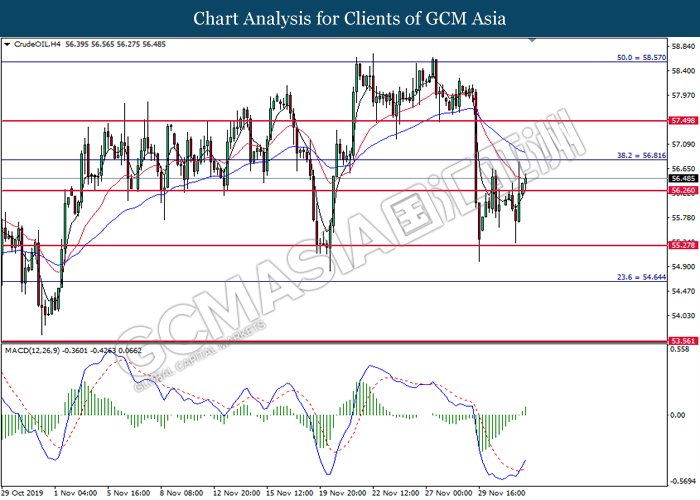Click the 29 Oct 2019 date label
Viewport: 700px width, 500px height.
click(23, 492)
